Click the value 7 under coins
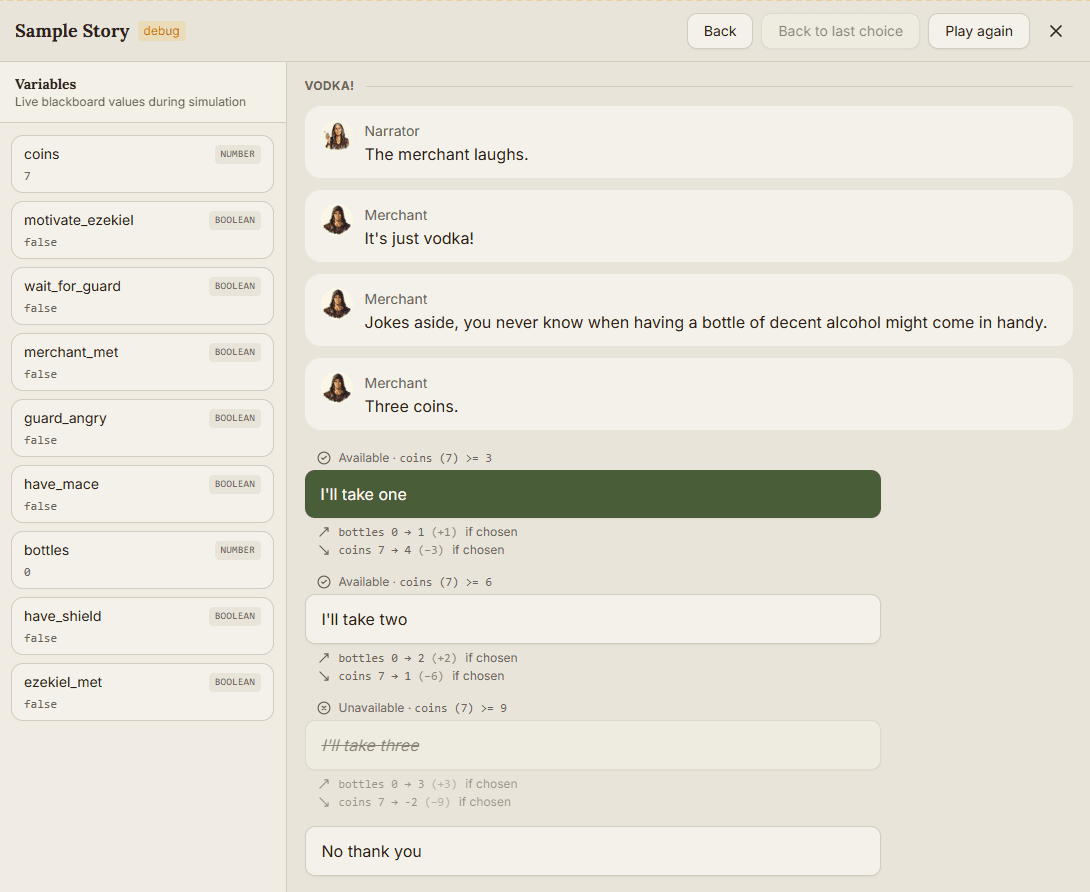 27,176
